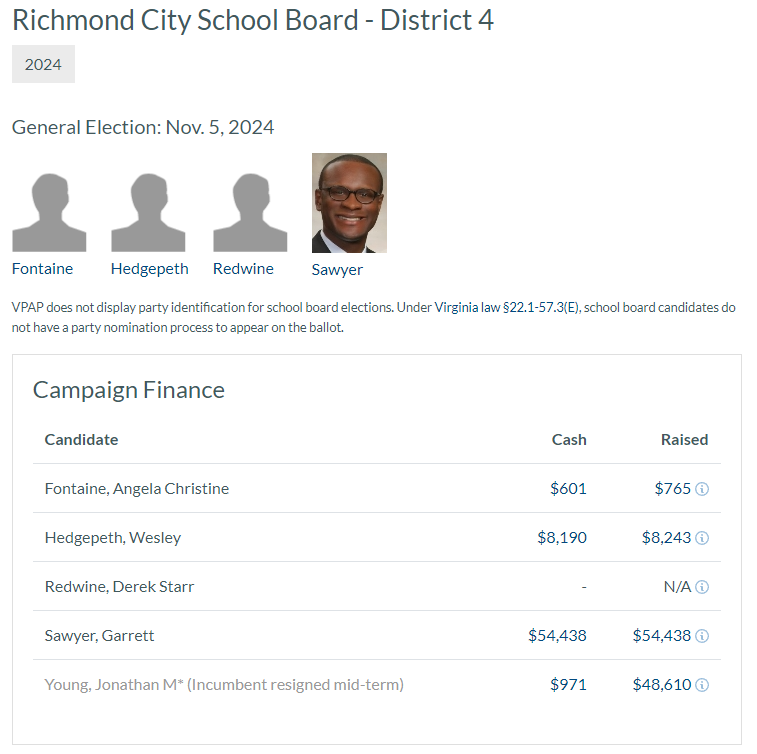The image size is (757, 754).
Task: Open Sawyer's candidate portrait photo
Action: tap(349, 203)
